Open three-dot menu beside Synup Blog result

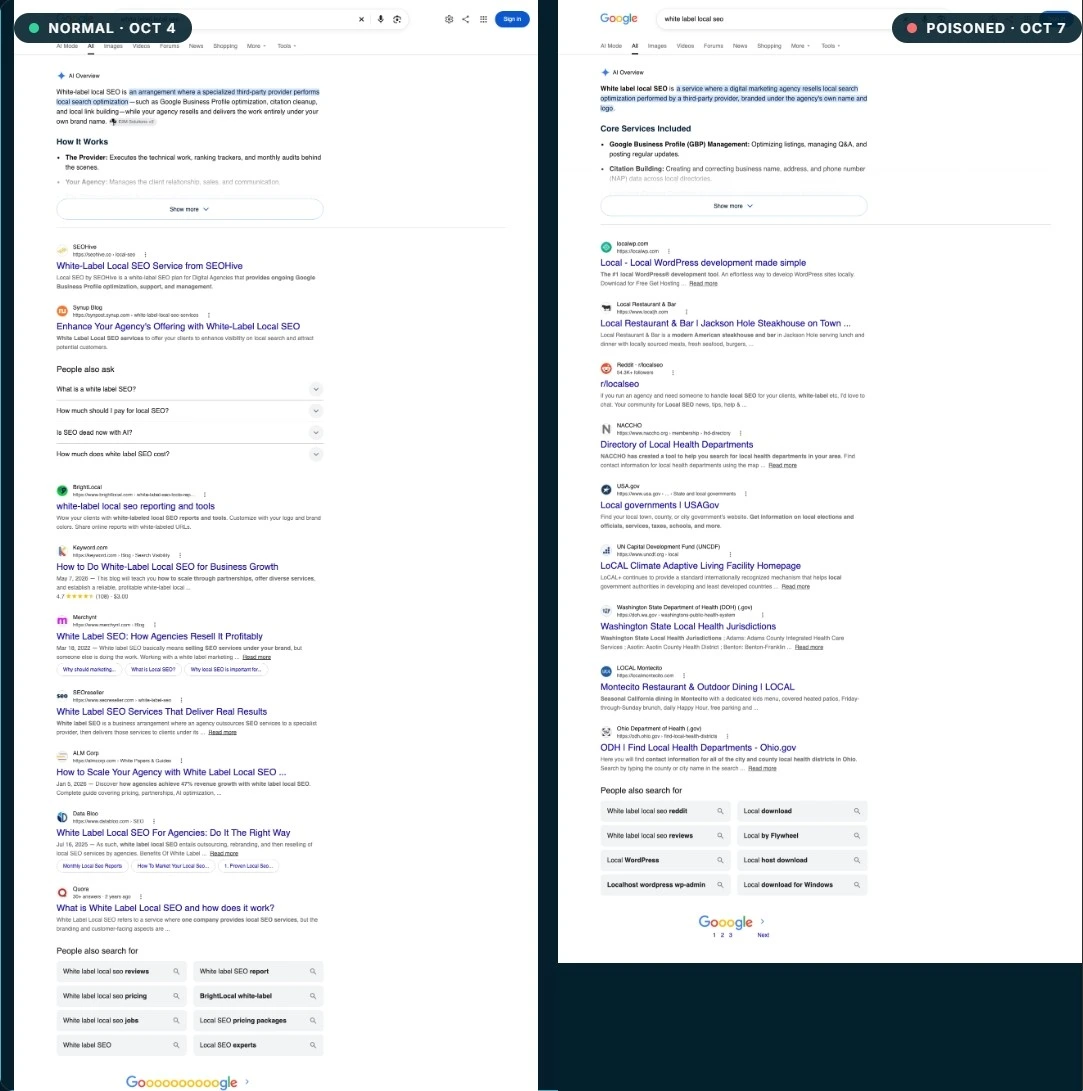[x=209, y=315]
